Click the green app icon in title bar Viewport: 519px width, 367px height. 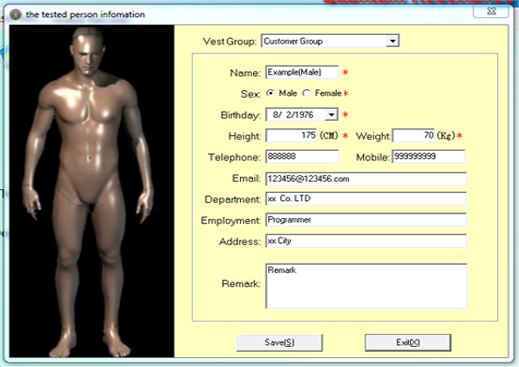(x=15, y=15)
